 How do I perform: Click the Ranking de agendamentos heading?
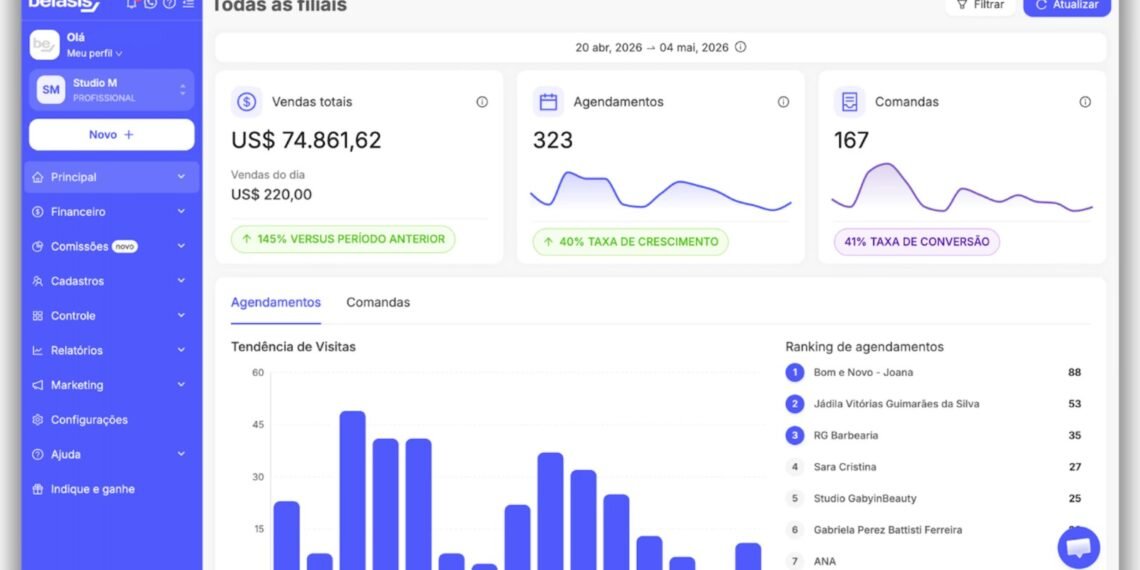tap(864, 347)
